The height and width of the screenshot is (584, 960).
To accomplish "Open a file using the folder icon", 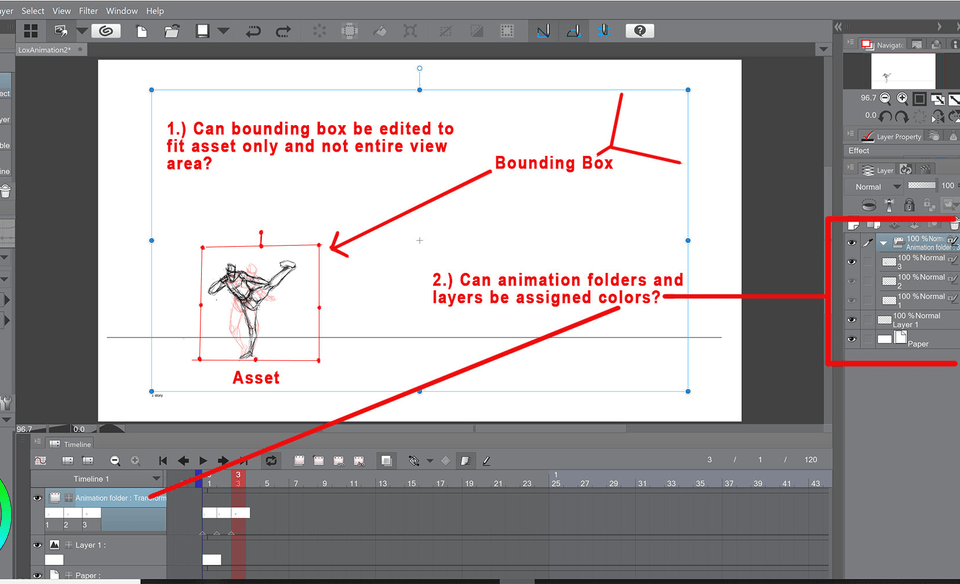I will pos(173,31).
